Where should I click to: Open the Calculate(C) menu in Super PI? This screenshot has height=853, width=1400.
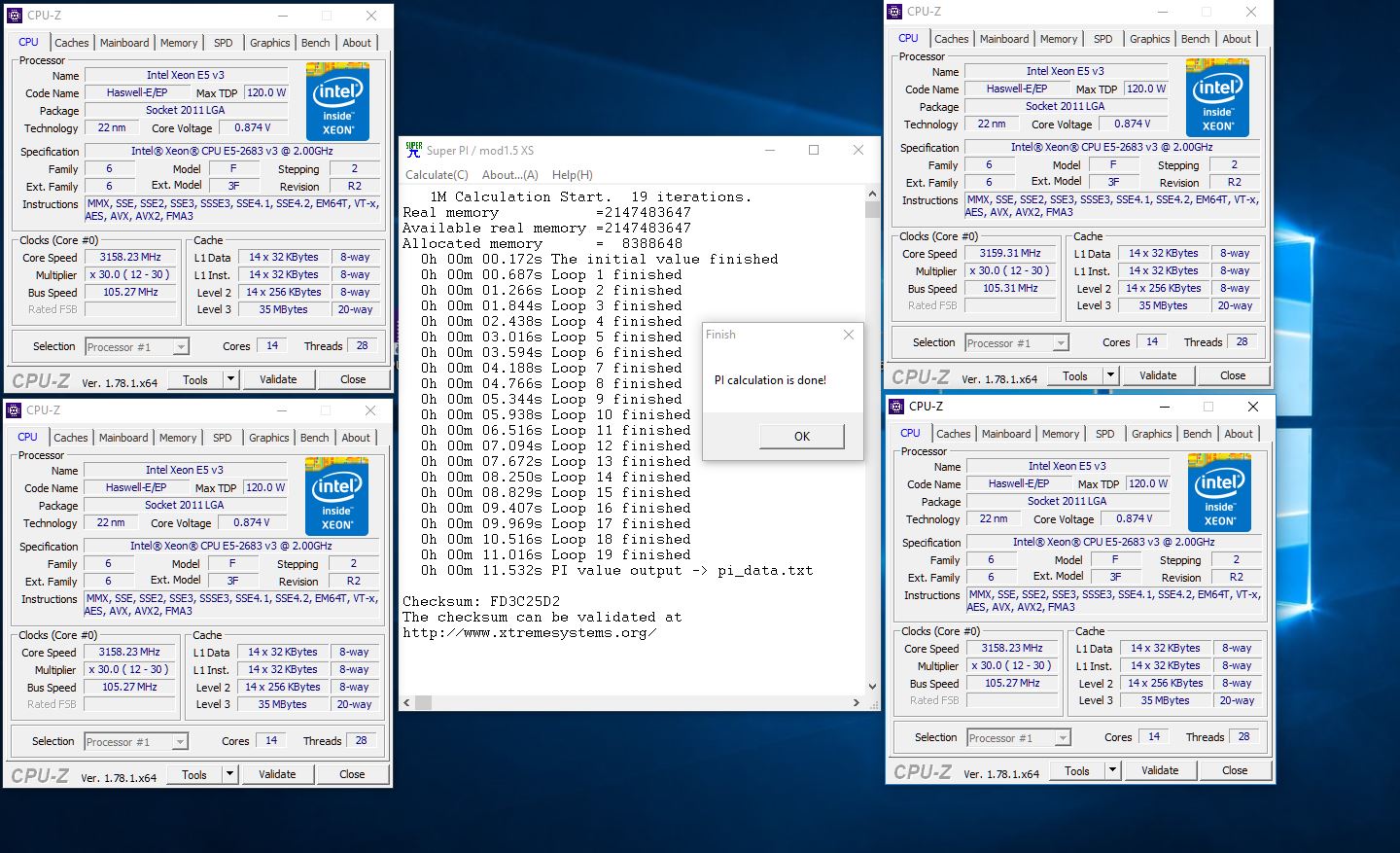click(437, 175)
